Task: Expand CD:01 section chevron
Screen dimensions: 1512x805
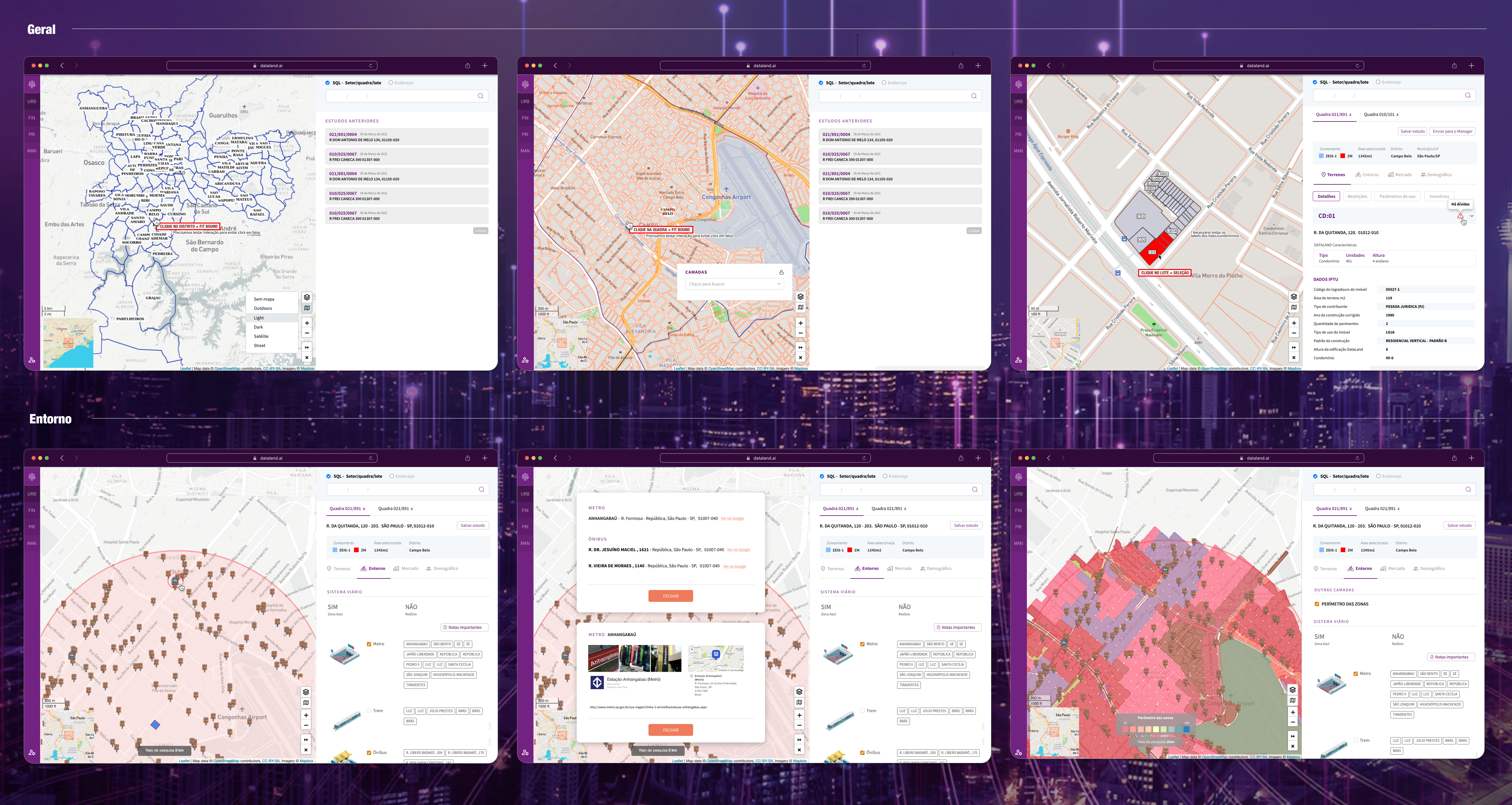Action: pyautogui.click(x=1471, y=216)
